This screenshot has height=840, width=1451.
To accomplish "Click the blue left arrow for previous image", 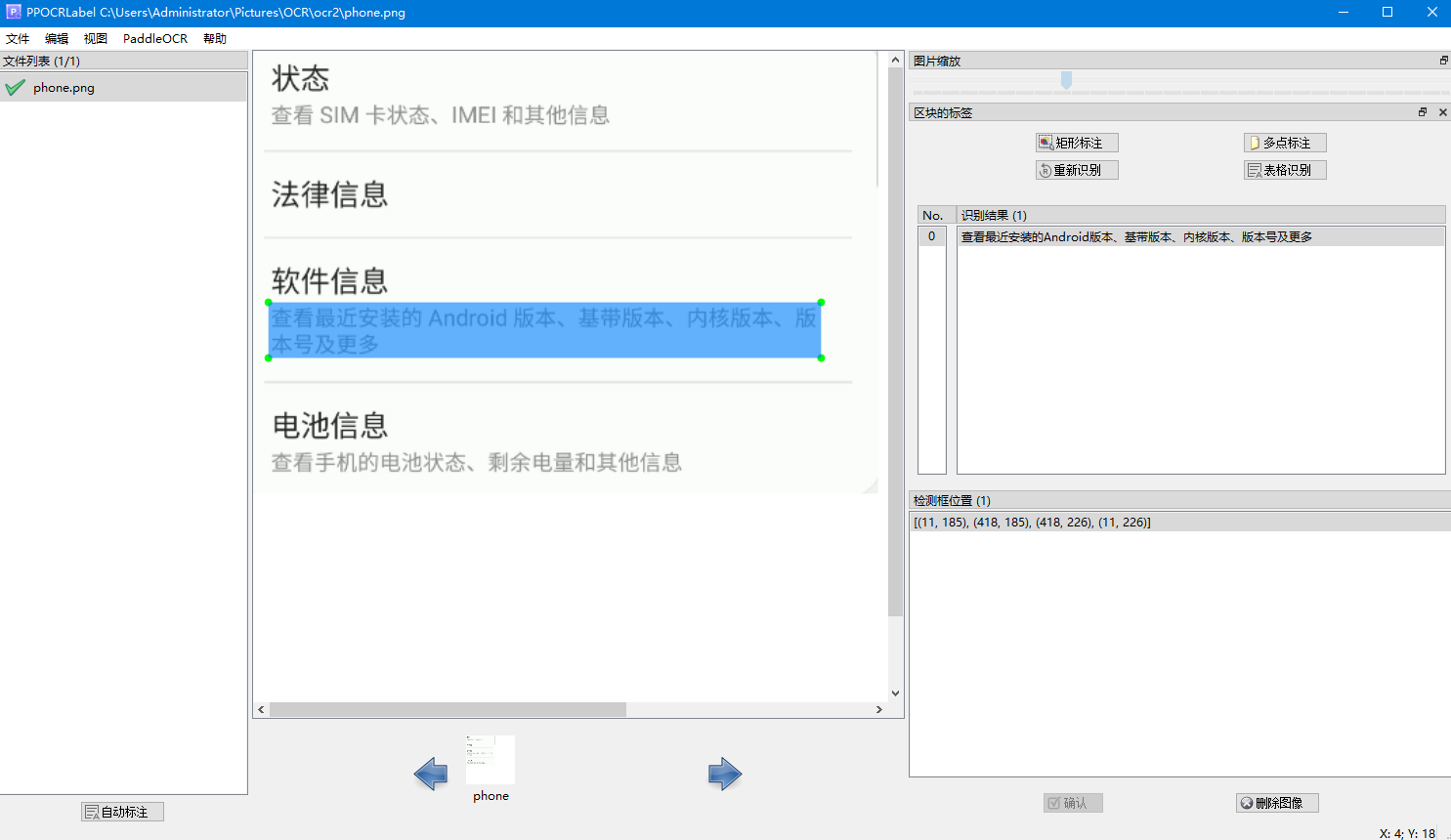I will pyautogui.click(x=430, y=774).
